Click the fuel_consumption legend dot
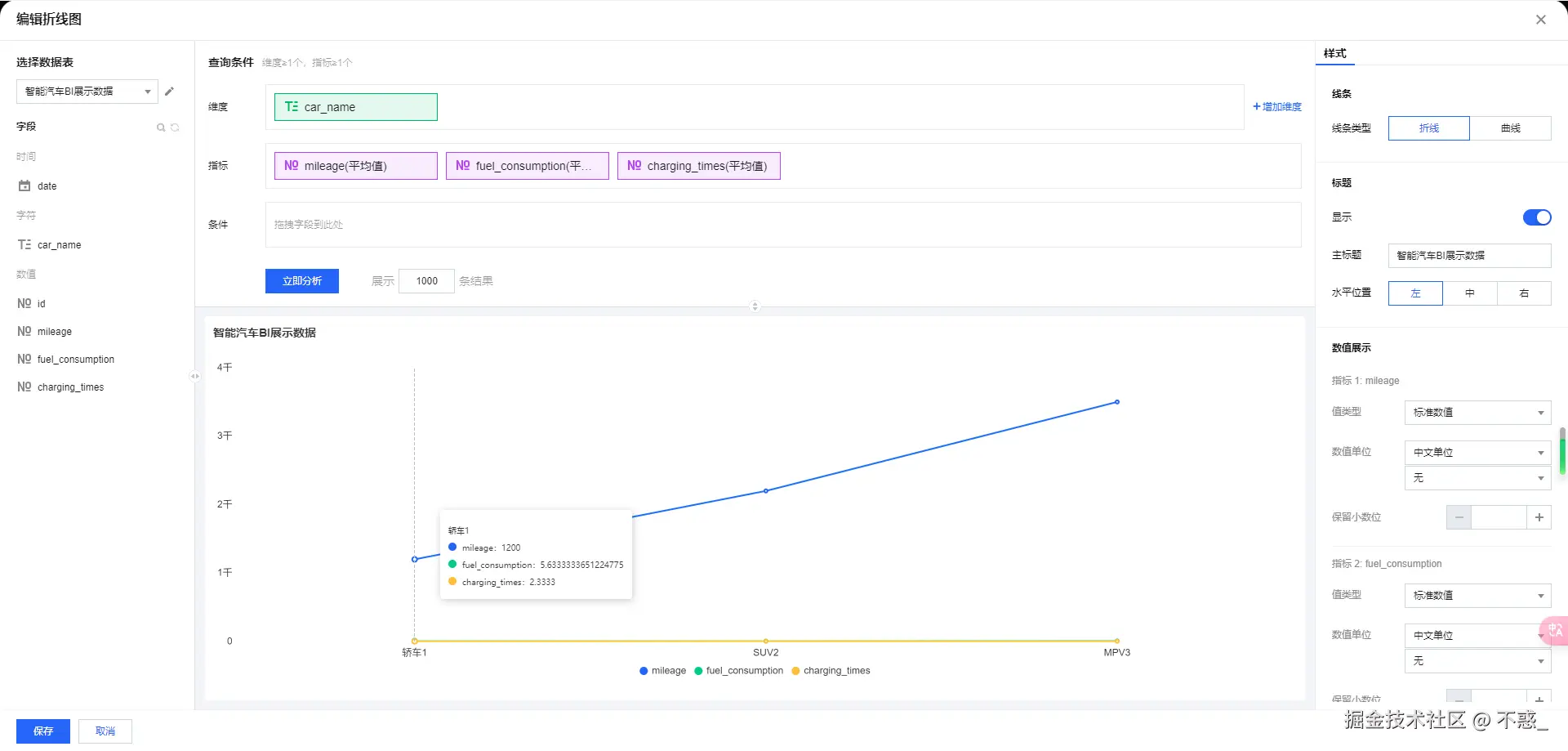Screen dimensions: 1568x751 click(698, 671)
